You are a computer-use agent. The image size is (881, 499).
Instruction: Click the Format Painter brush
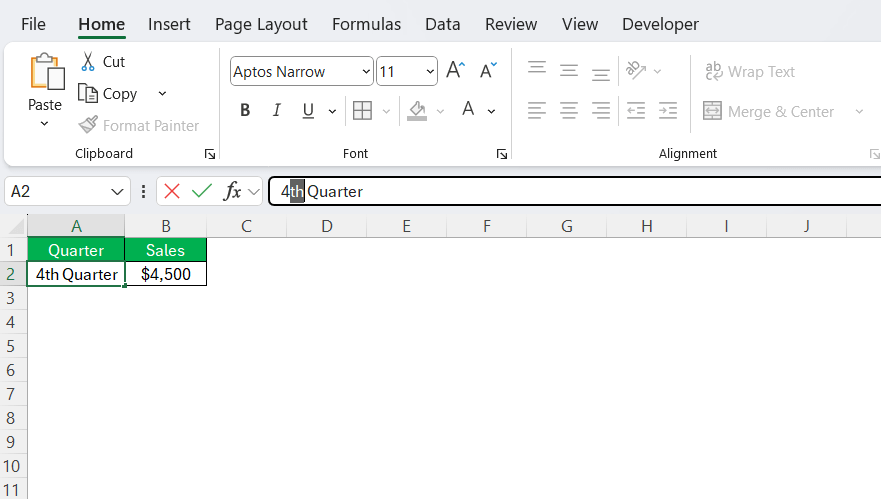[x=88, y=125]
